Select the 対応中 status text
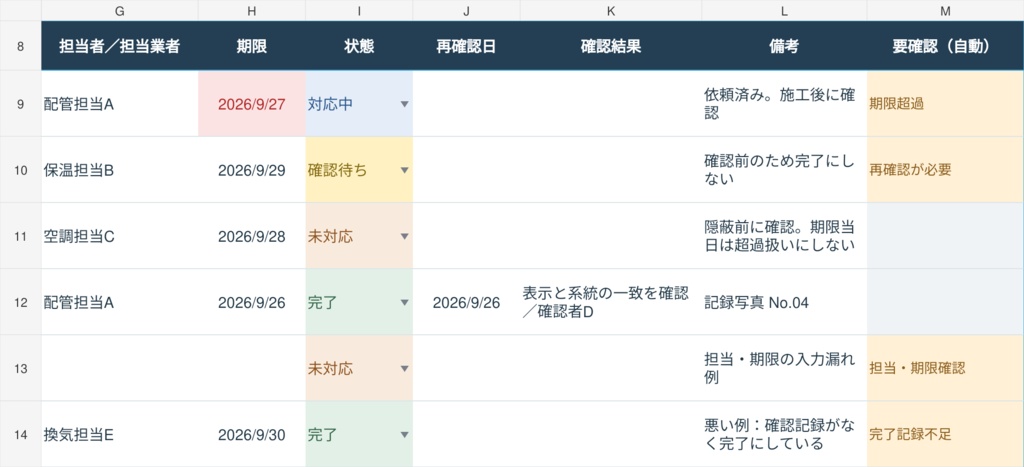Screen dimensions: 1024x467 click(x=330, y=105)
